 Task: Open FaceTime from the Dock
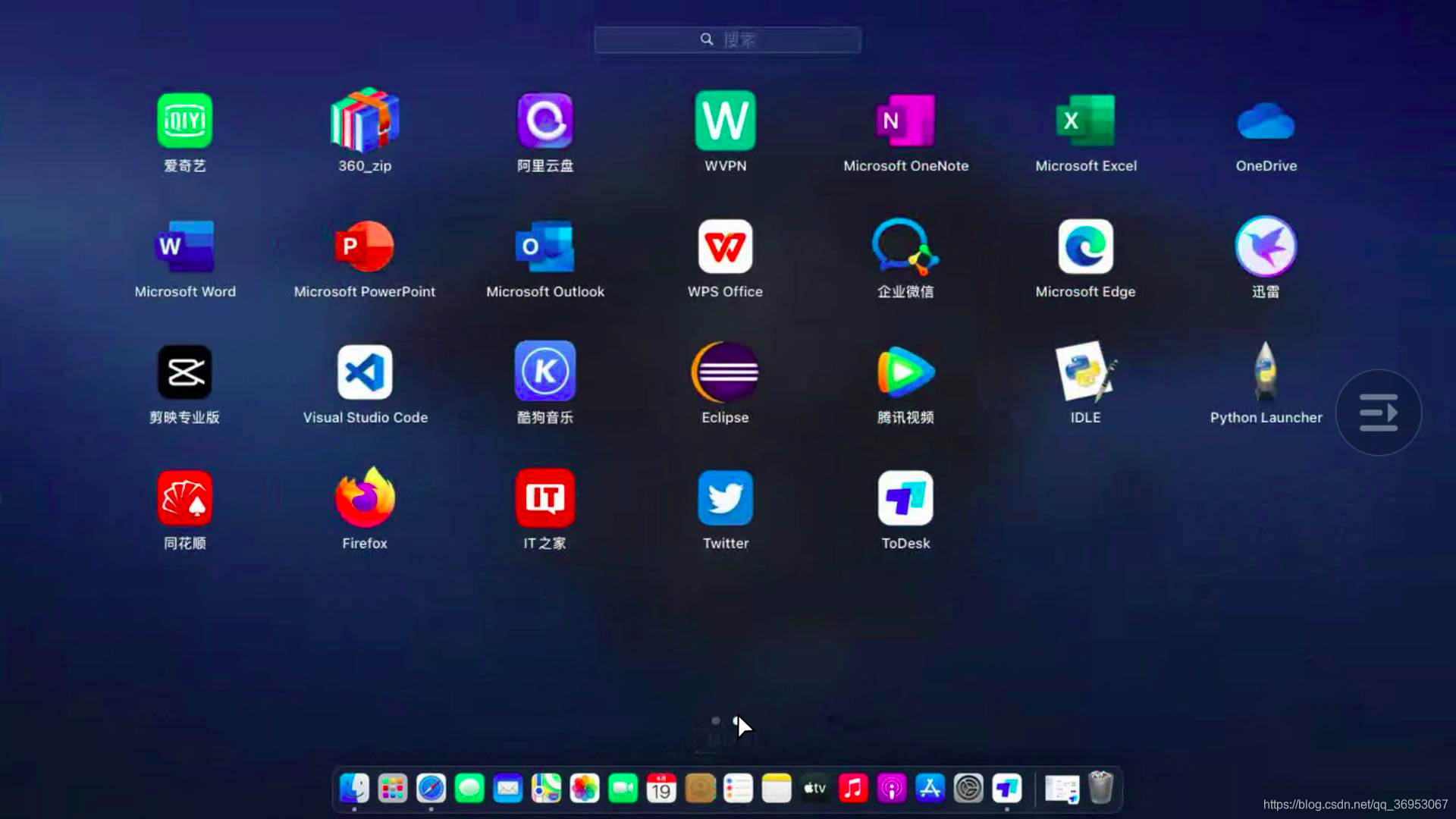point(623,789)
